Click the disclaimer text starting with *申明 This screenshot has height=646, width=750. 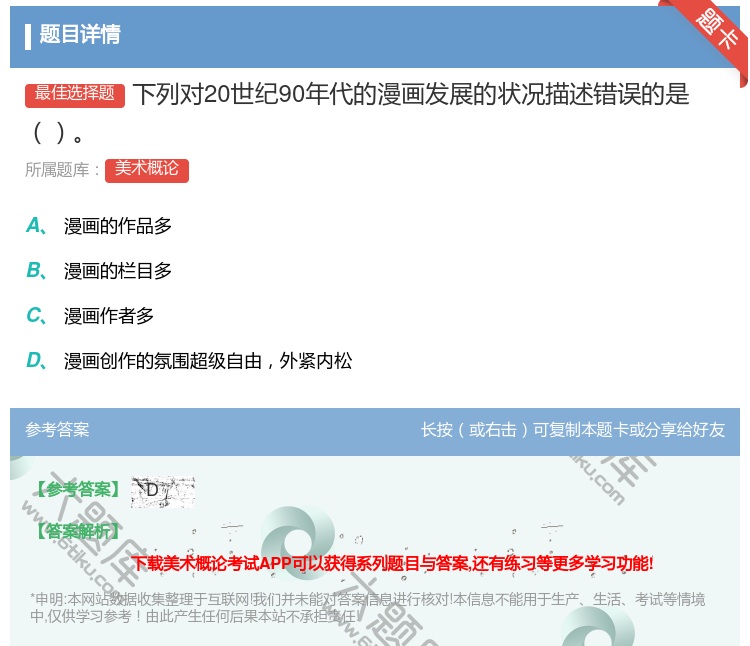click(367, 607)
